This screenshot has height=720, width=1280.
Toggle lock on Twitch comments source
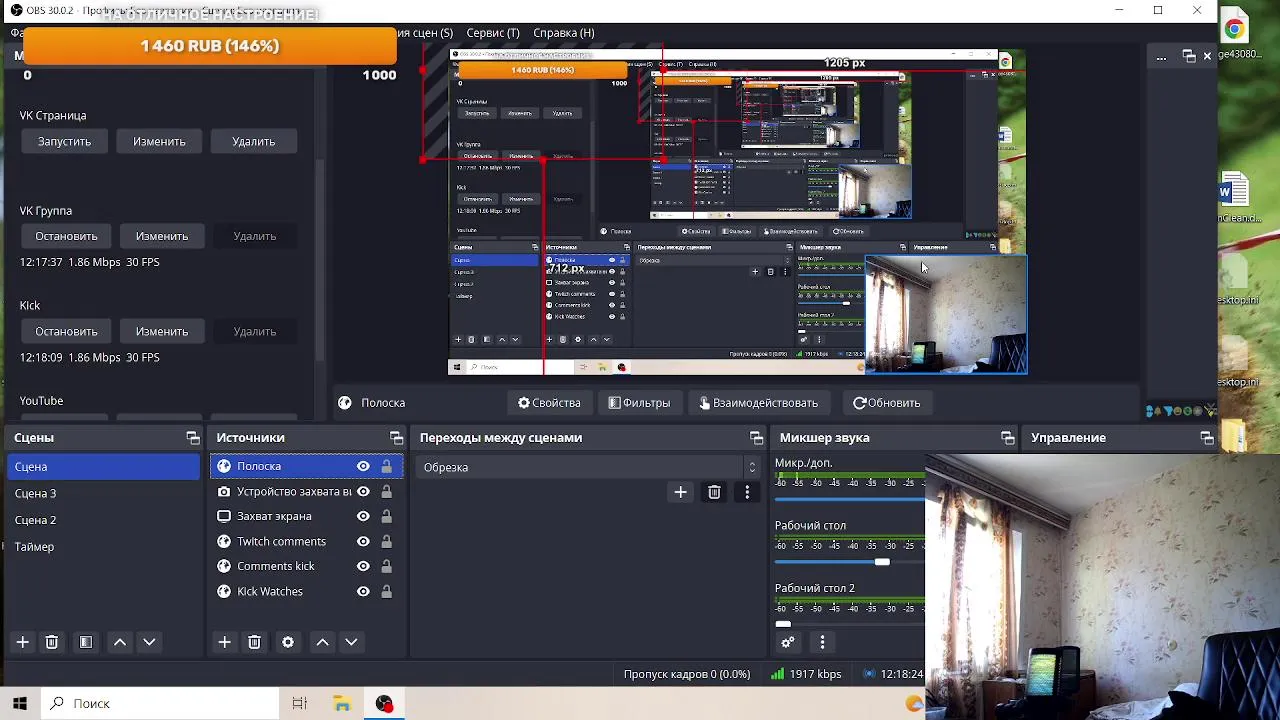pos(386,541)
